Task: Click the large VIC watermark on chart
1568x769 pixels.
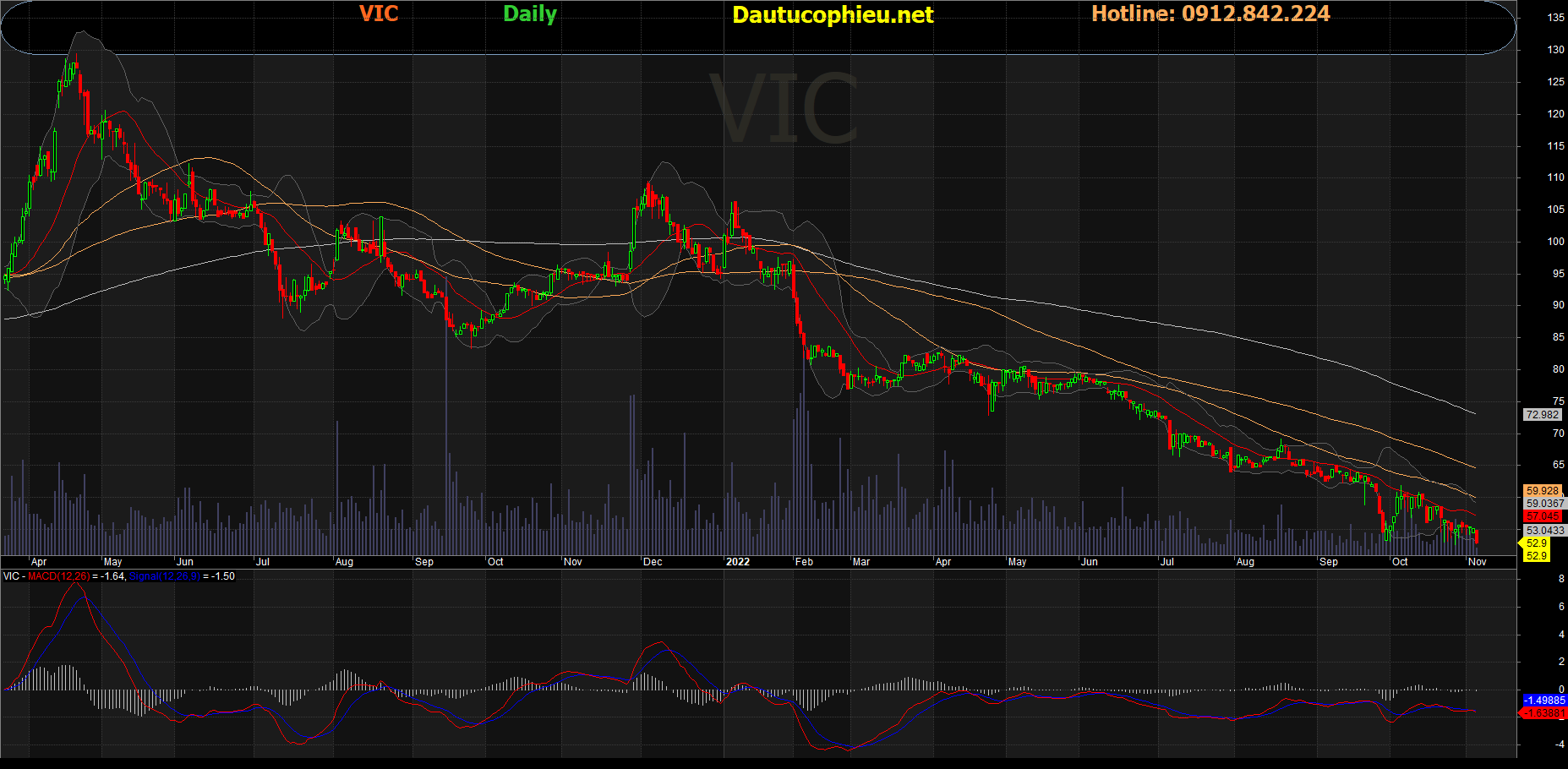Action: (x=783, y=110)
